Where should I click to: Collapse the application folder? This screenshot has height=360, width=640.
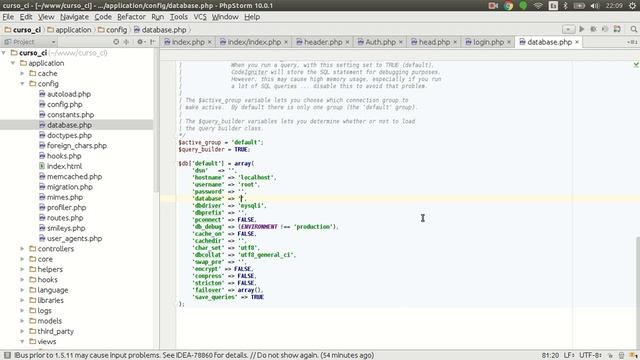click(x=13, y=63)
